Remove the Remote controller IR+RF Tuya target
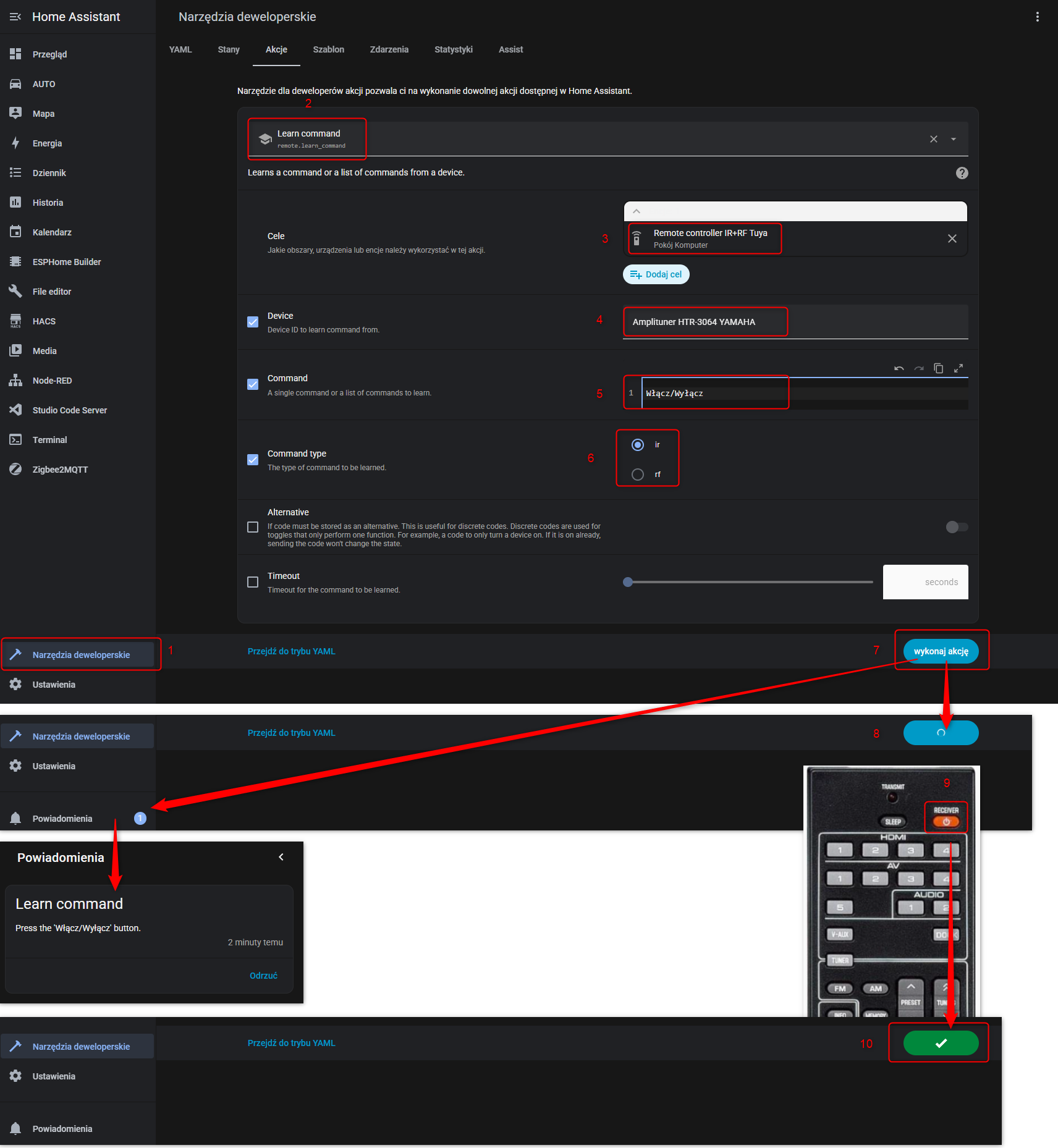Viewport: 1058px width, 1148px height. [952, 238]
